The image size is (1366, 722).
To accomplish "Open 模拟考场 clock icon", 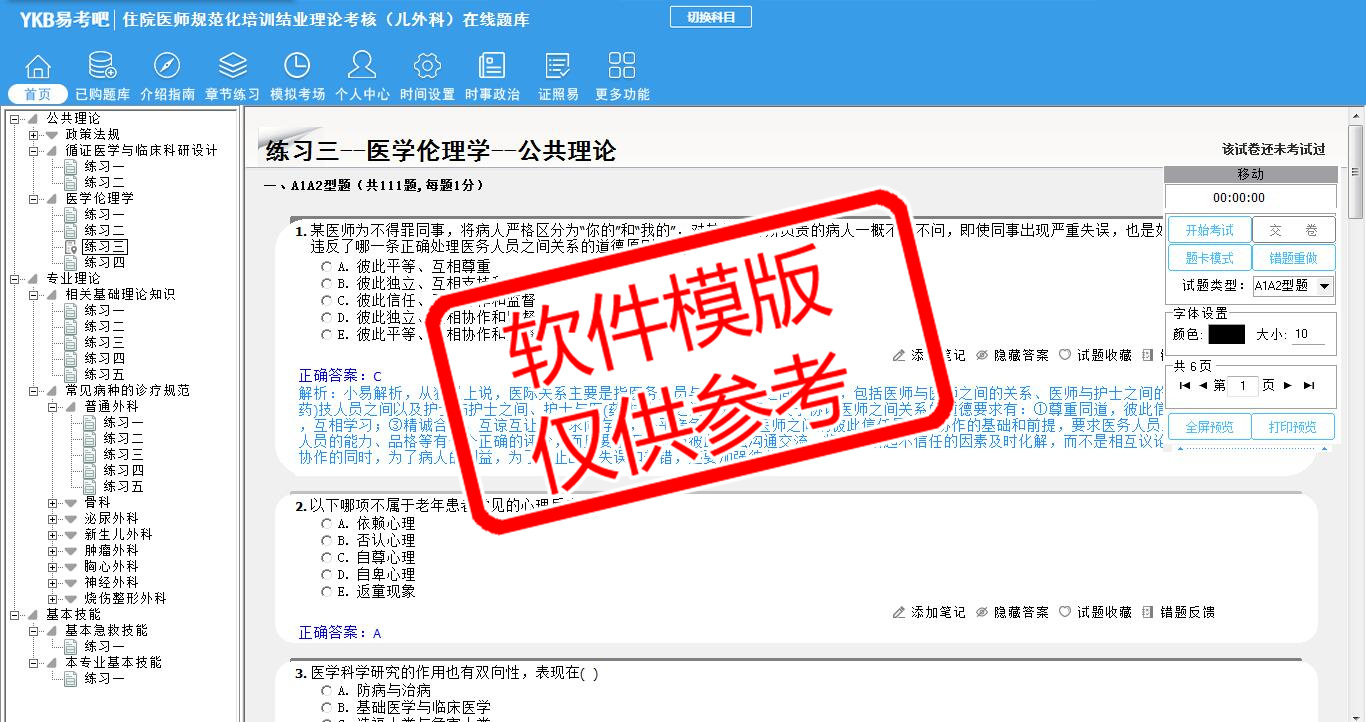I will tap(297, 67).
